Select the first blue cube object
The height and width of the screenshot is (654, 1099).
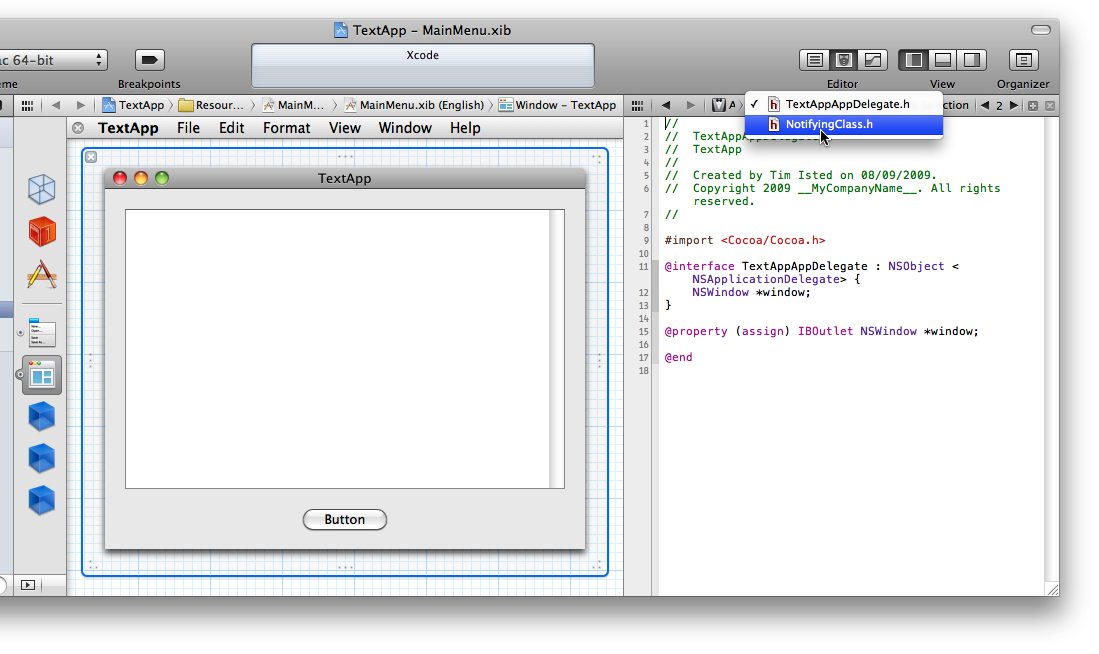pyautogui.click(x=41, y=416)
